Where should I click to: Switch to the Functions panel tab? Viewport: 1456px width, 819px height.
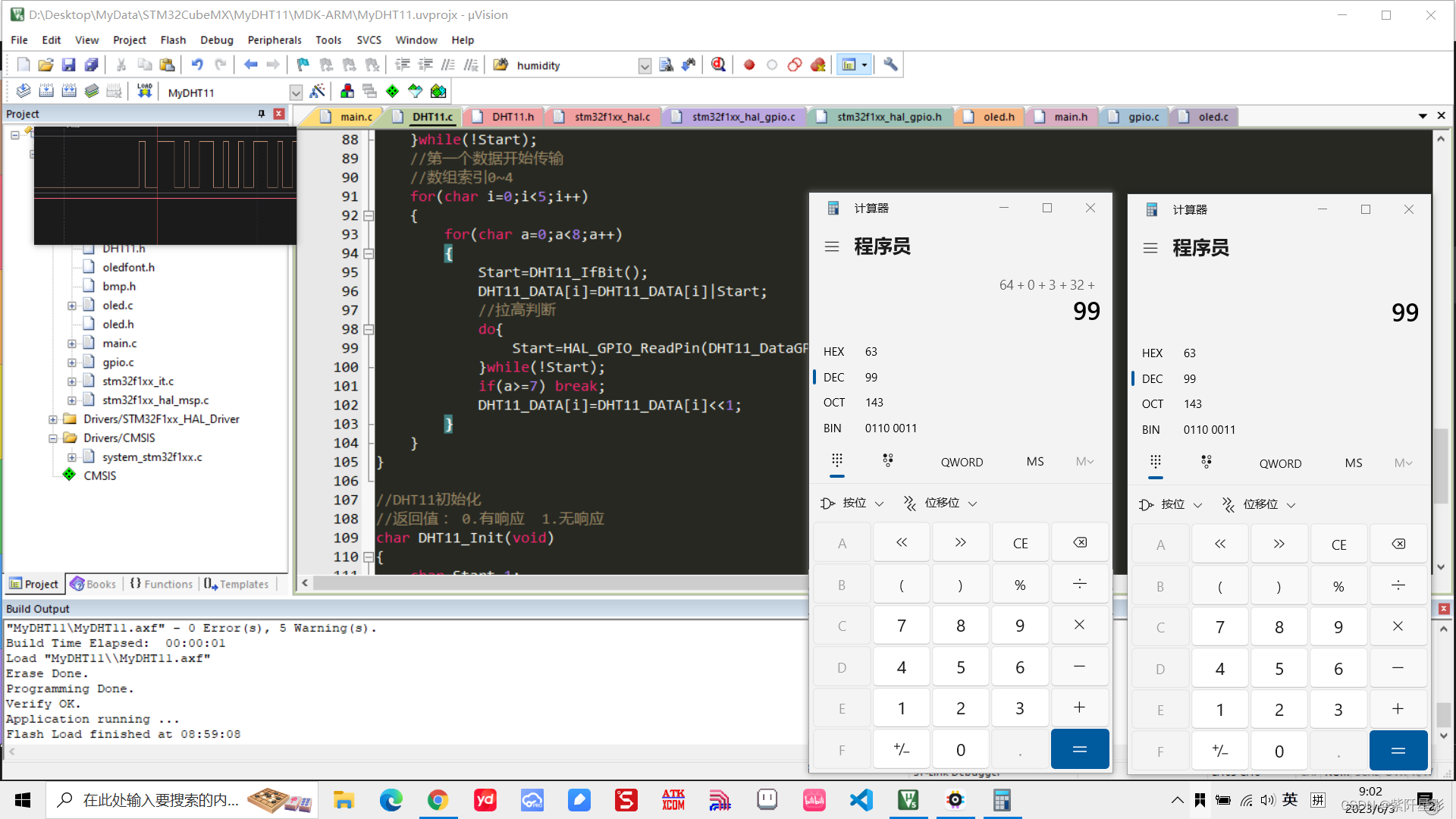click(162, 584)
